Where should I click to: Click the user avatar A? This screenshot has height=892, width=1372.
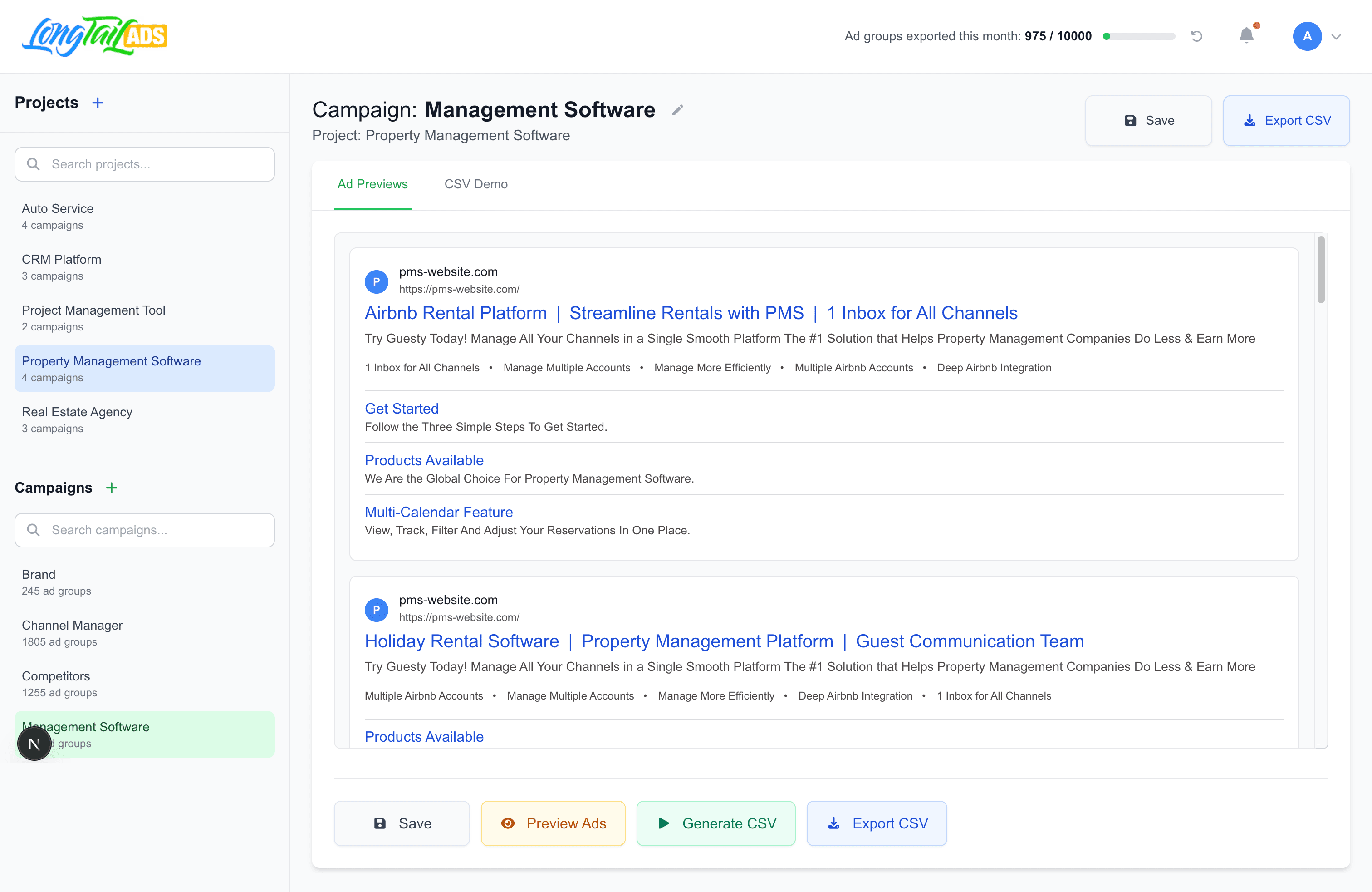coord(1307,36)
